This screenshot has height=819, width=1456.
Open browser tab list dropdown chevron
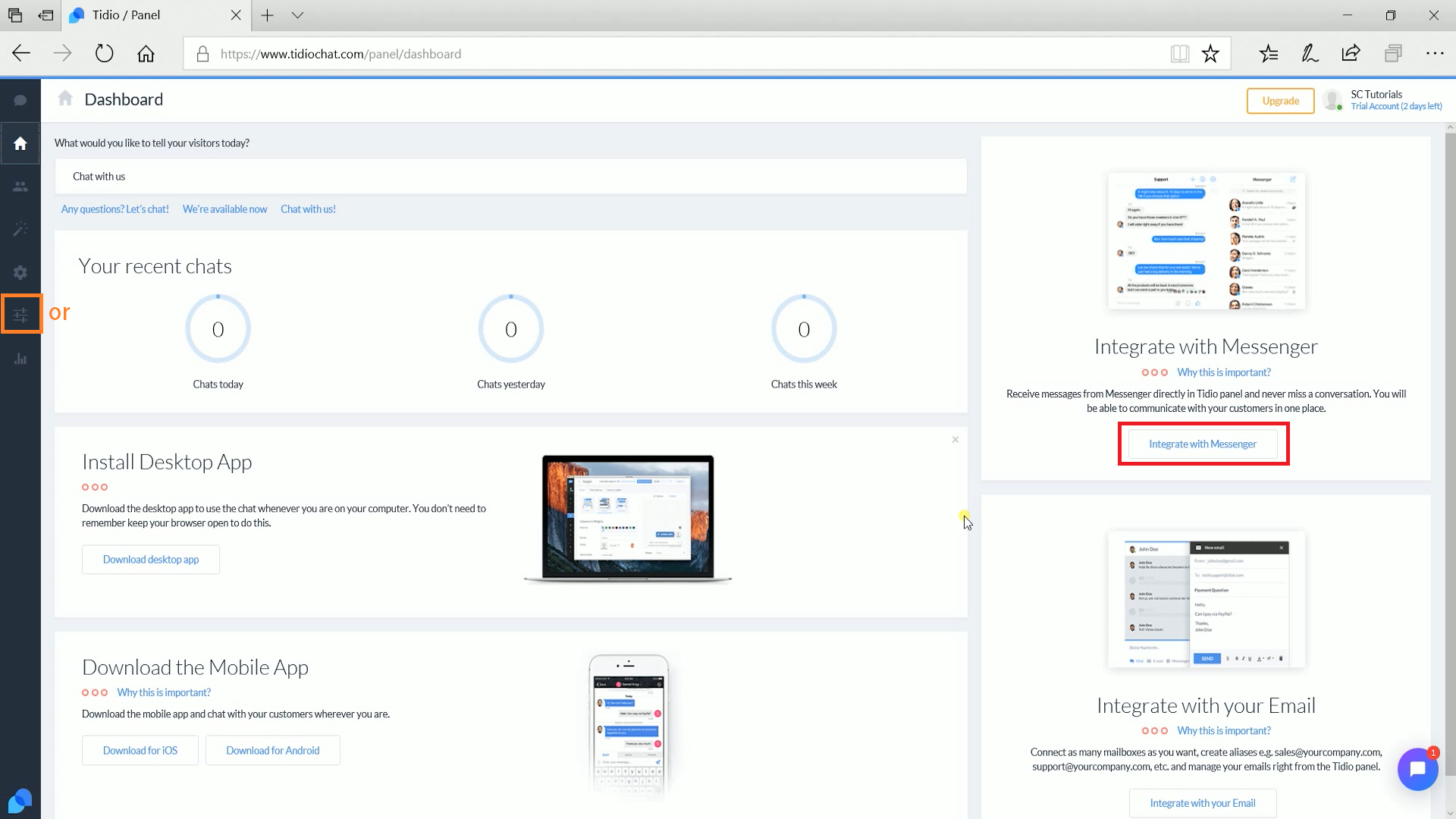pos(297,15)
